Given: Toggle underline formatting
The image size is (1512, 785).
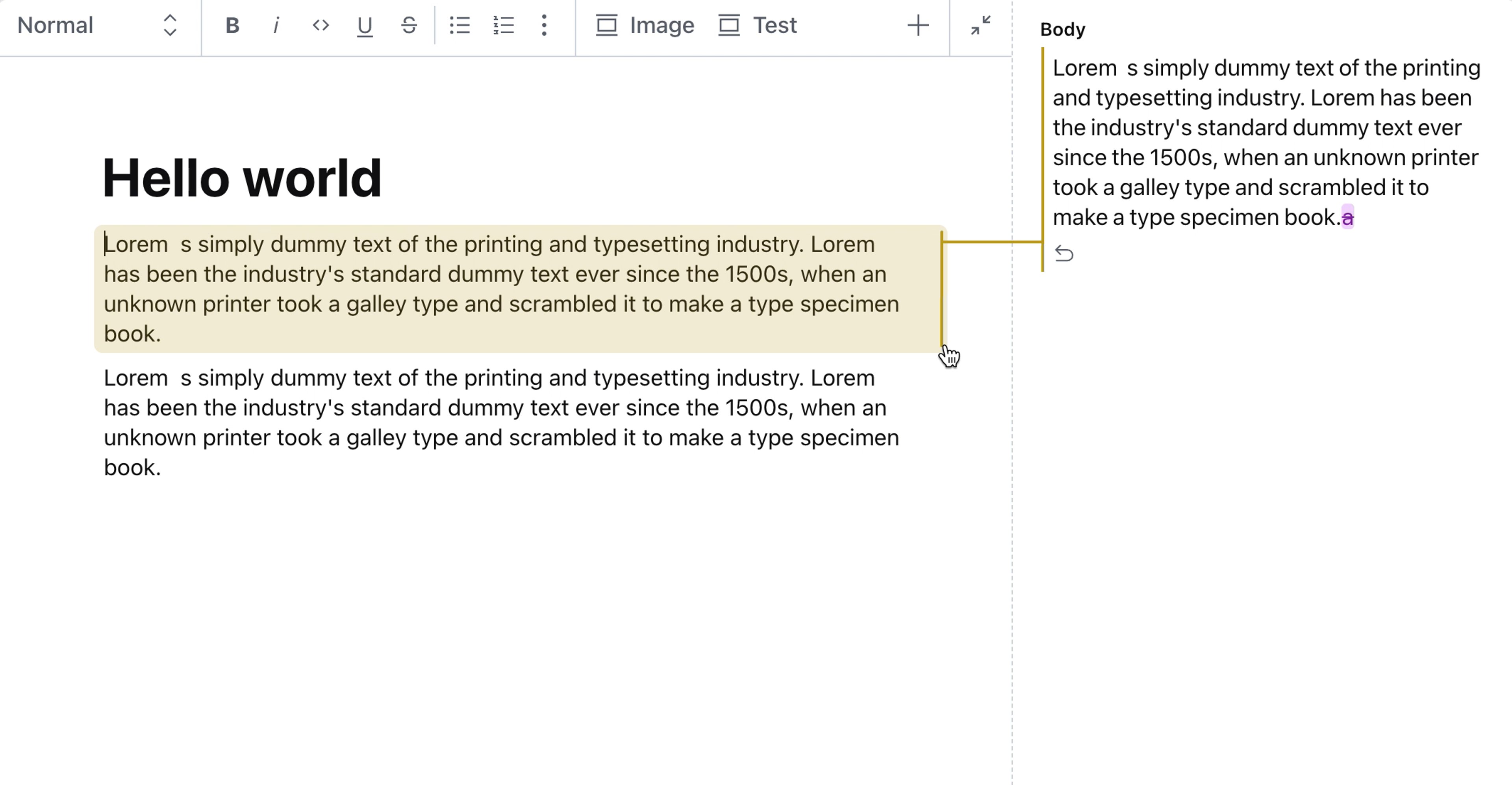Looking at the screenshot, I should click(365, 26).
